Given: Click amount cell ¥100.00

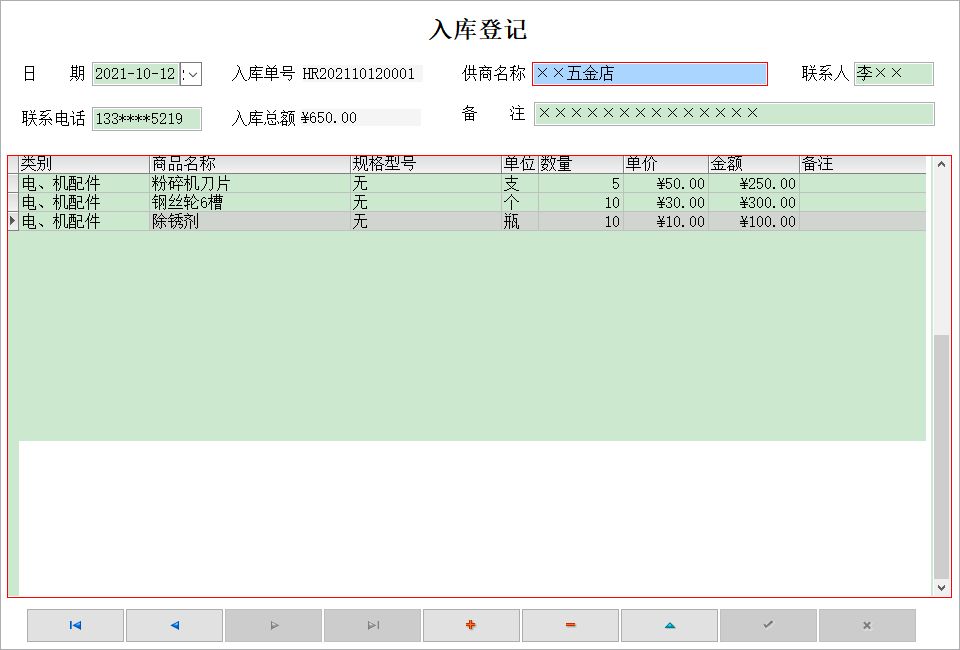Looking at the screenshot, I should pyautogui.click(x=754, y=222).
